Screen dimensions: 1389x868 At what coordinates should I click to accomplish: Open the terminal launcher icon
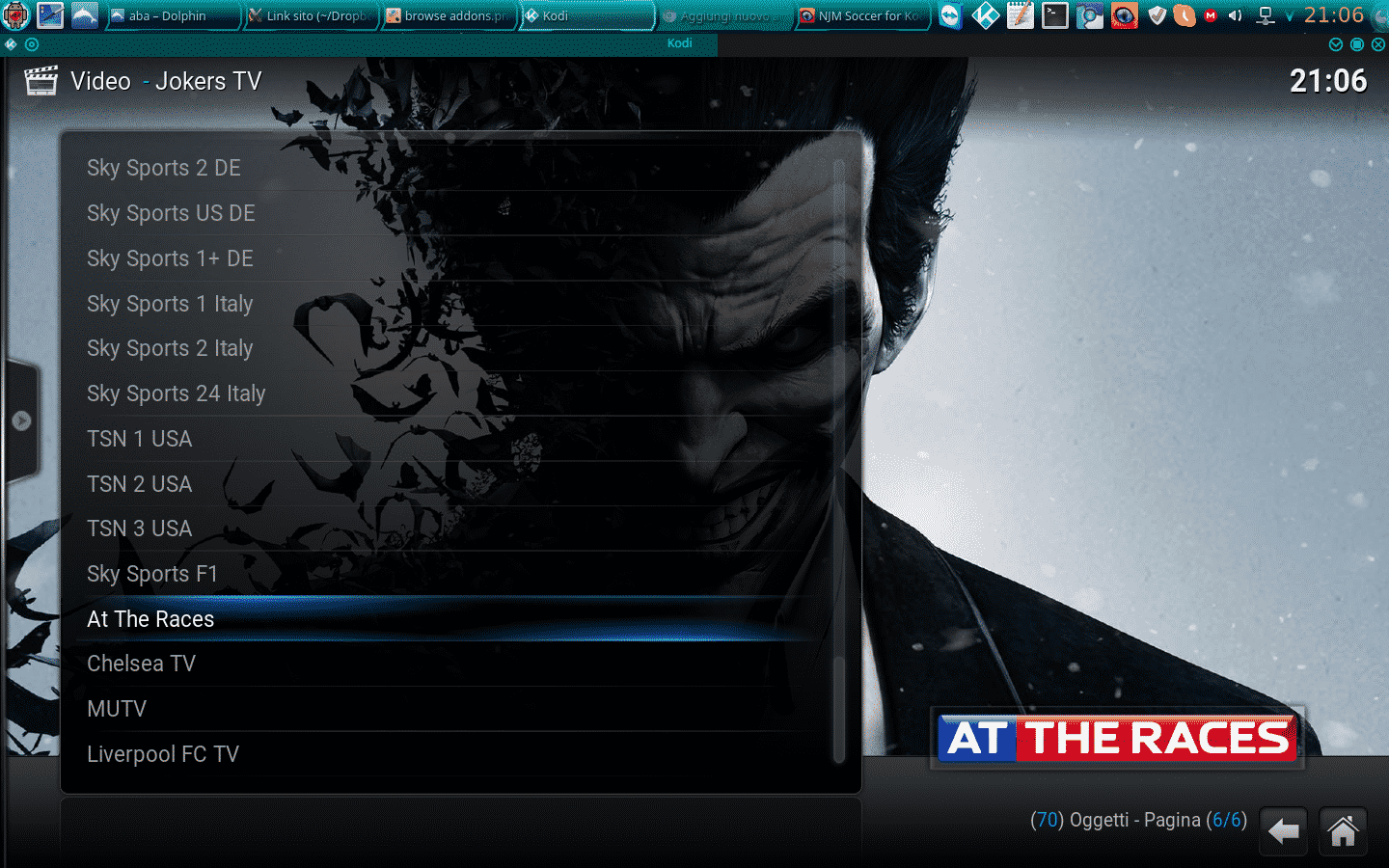coord(1055,15)
